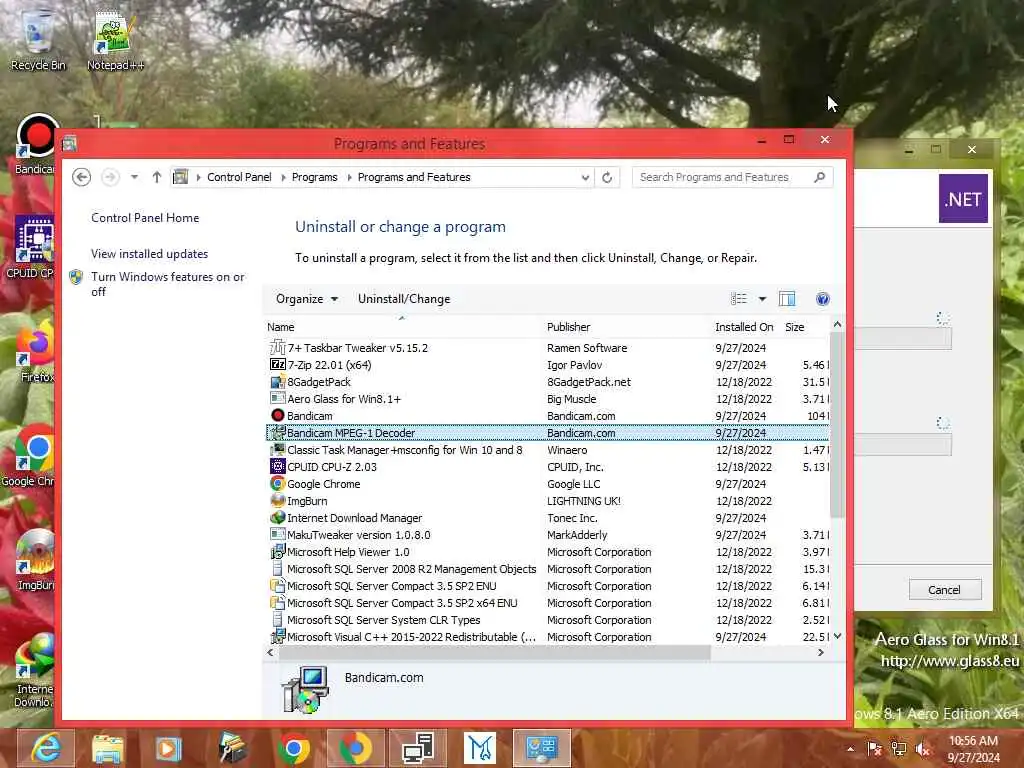Click the volume tray icon
Viewport: 1024px width, 768px height.
[x=923, y=749]
